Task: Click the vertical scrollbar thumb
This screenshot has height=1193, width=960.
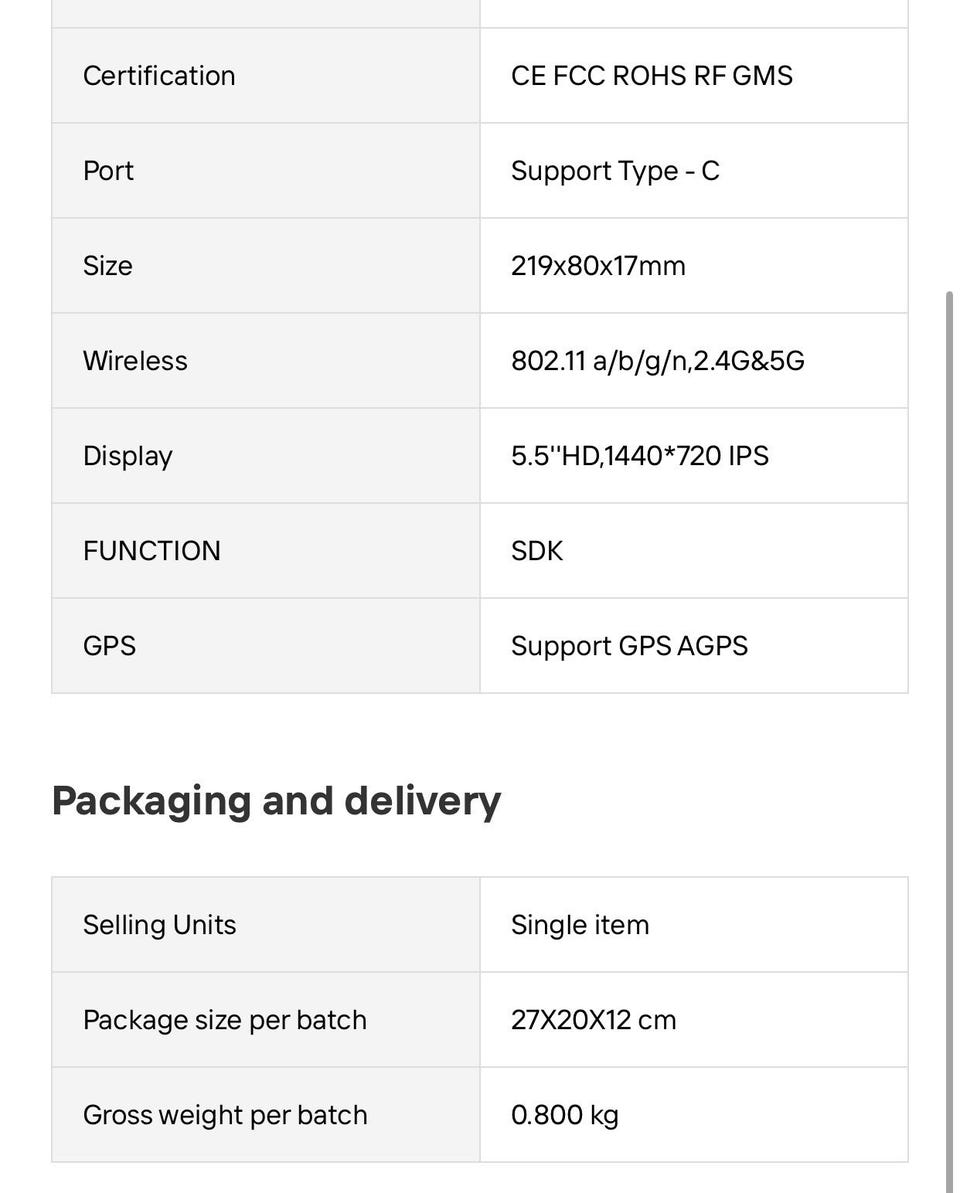Action: click(x=950, y=740)
